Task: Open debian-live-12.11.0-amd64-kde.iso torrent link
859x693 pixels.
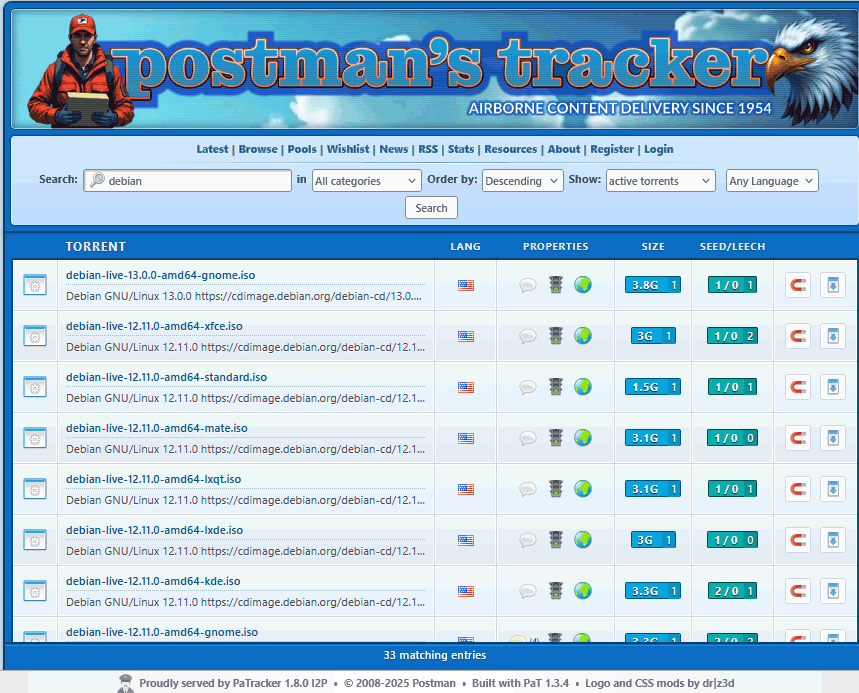Action: tap(153, 581)
